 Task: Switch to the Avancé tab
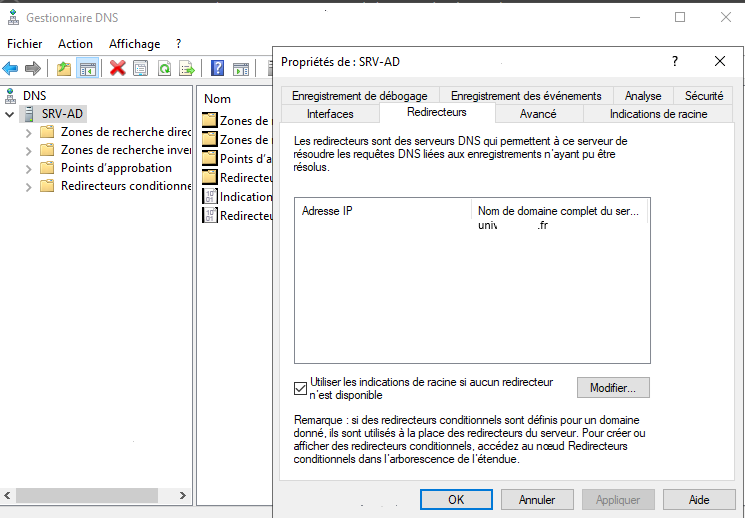tap(538, 114)
